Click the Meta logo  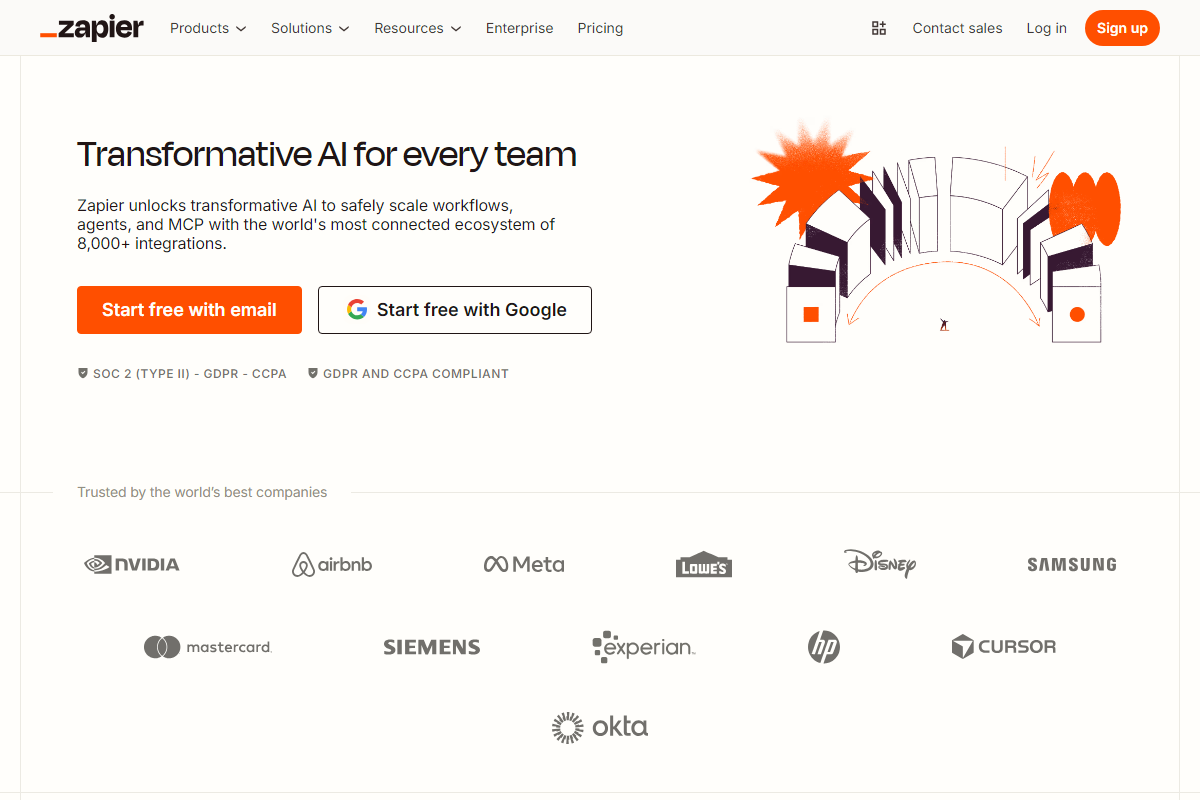[523, 564]
